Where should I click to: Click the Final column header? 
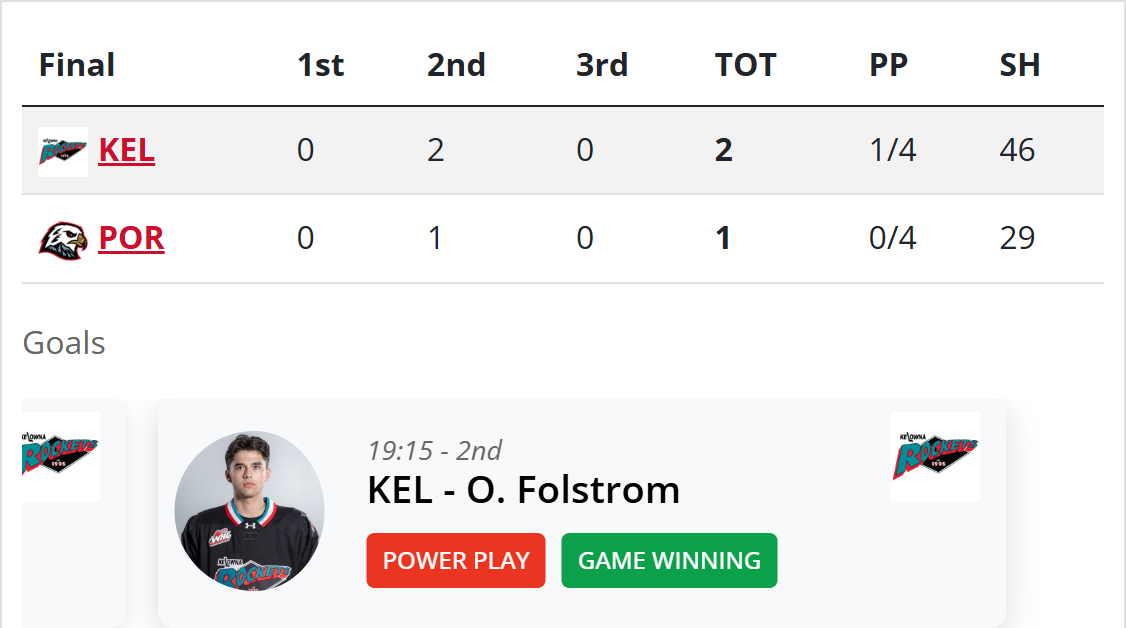coord(77,65)
